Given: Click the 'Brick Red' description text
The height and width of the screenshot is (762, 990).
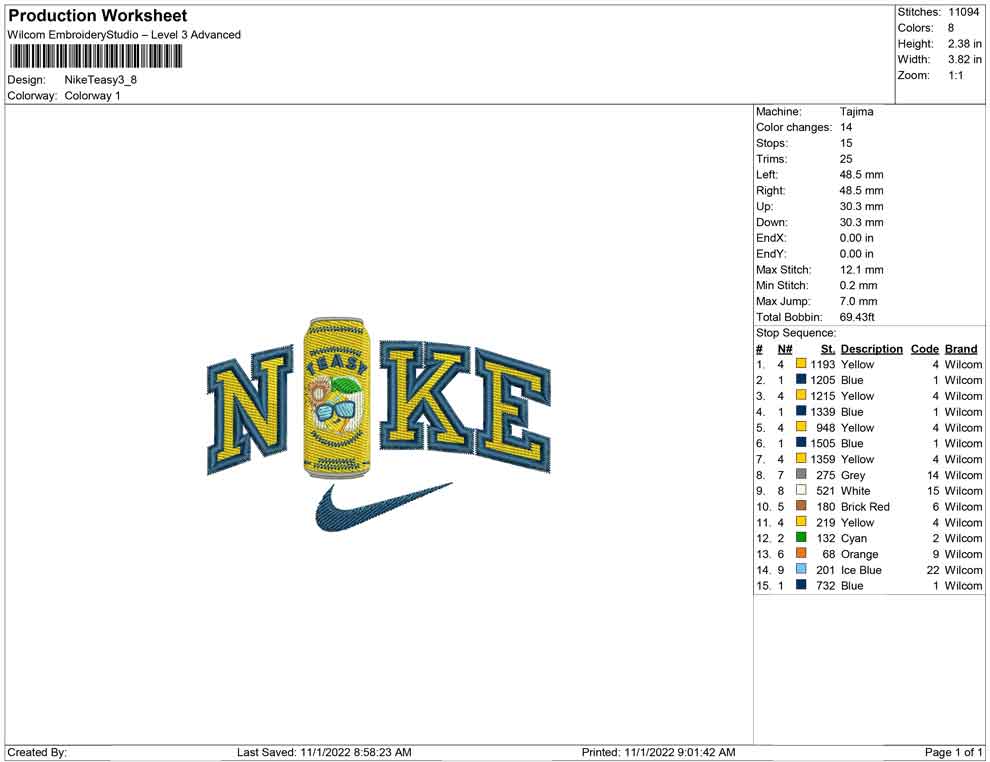Looking at the screenshot, I should click(x=865, y=506).
